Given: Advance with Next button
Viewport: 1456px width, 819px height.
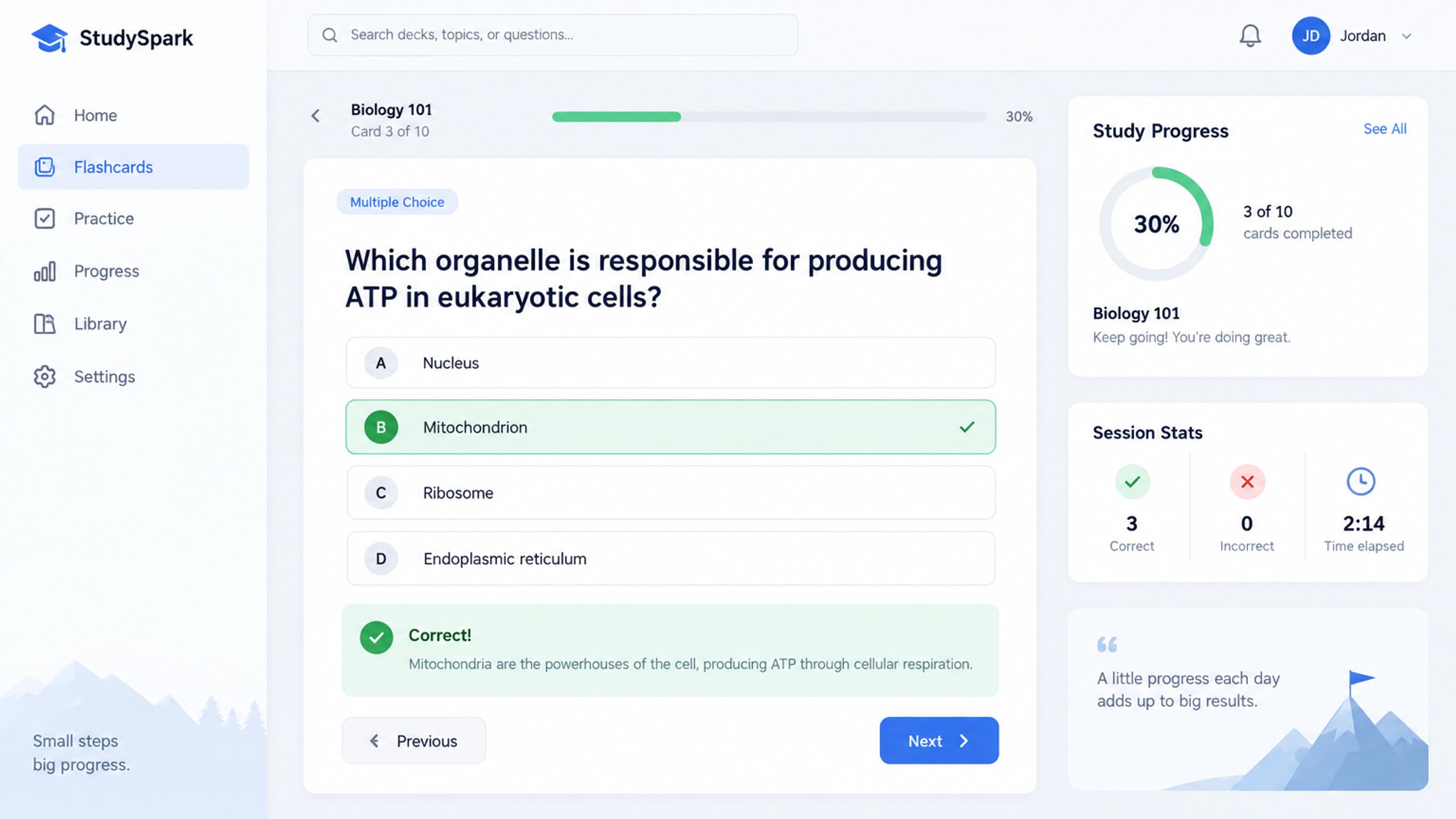Looking at the screenshot, I should click(x=939, y=741).
